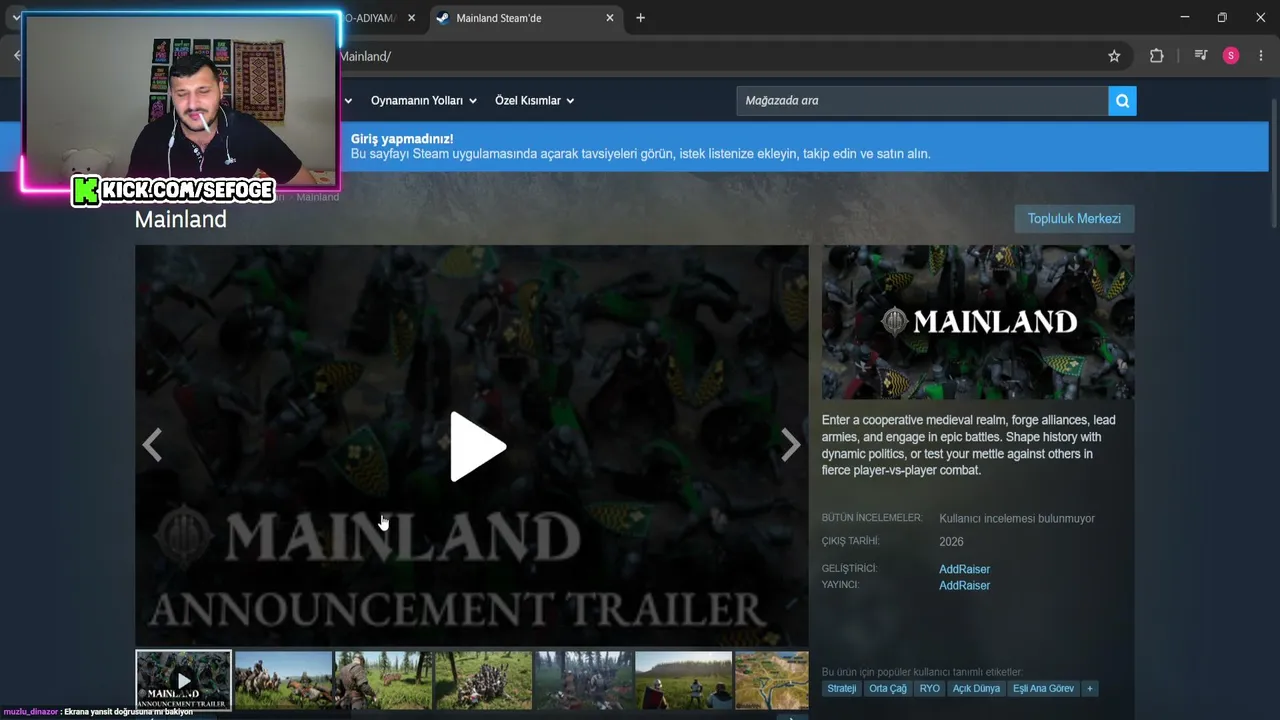Viewport: 1280px width, 720px height.
Task: Expand the chevron left of Oynamanın Yolları
Action: point(349,101)
